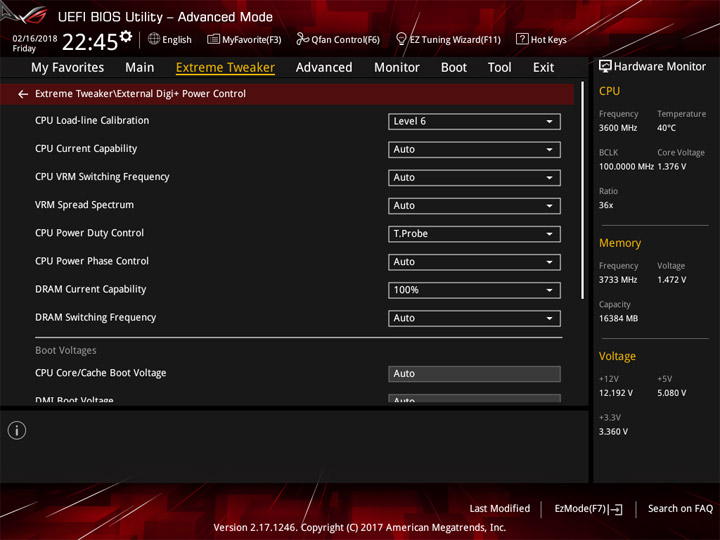Open the Monitor tab
720x540 pixels.
[397, 68]
